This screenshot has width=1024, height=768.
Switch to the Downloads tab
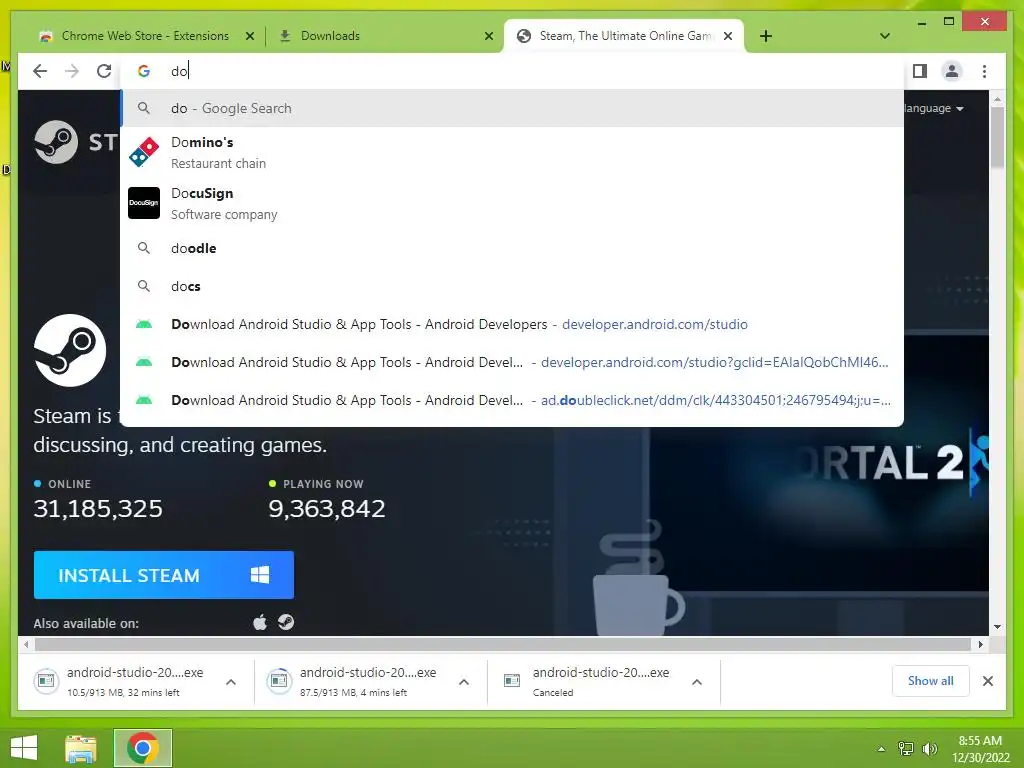point(384,36)
